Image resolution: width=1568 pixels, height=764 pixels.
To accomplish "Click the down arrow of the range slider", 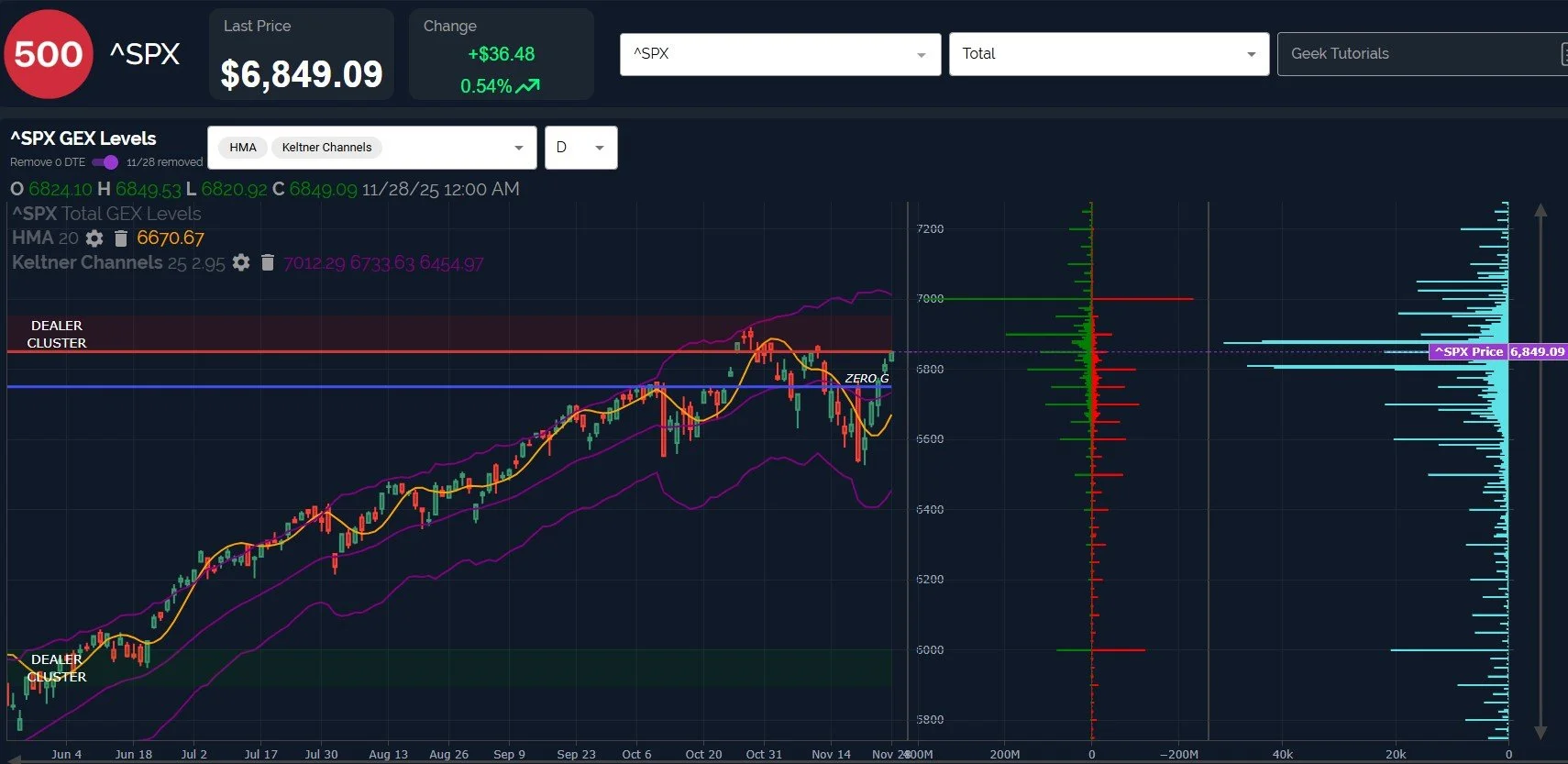I will point(1540,732).
